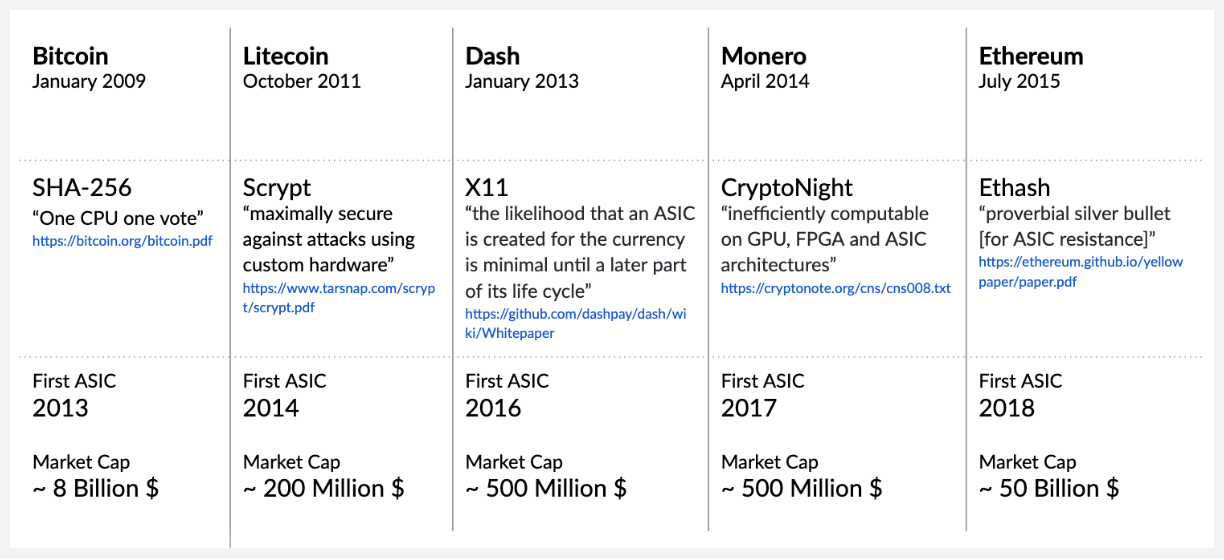Screen dimensions: 1224x560
Task: Click the Ethereum column heading
Action: pyautogui.click(x=1030, y=56)
